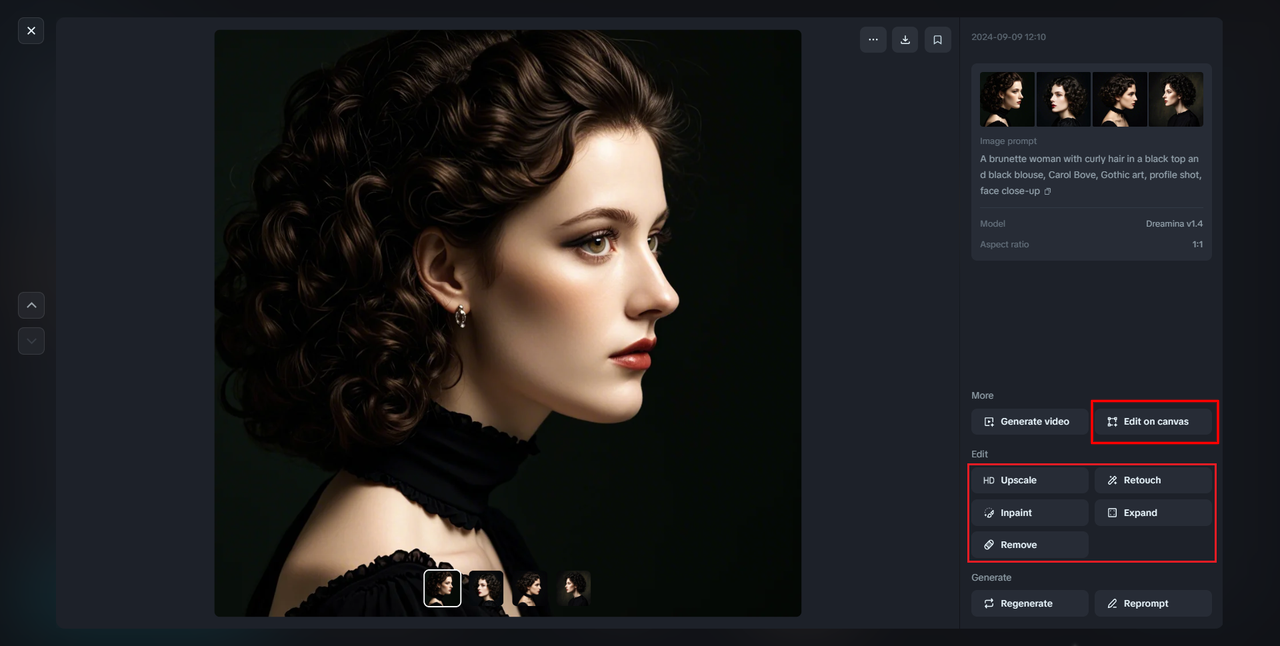Screen dimensions: 1280x646
Task: Regenerate the image
Action: click(x=1029, y=603)
